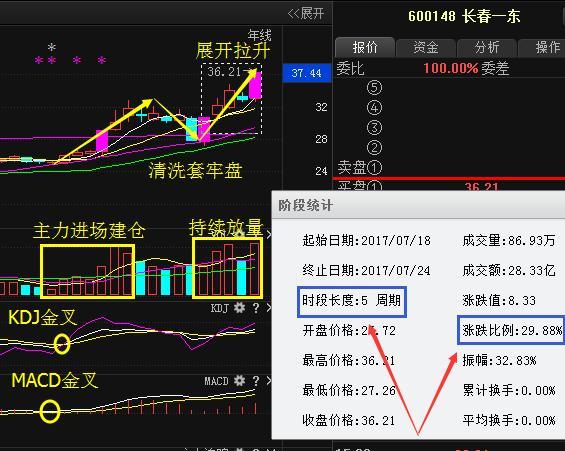This screenshot has height=451, width=565.
Task: Open the KDJ indicator settings gear
Action: 239,308
